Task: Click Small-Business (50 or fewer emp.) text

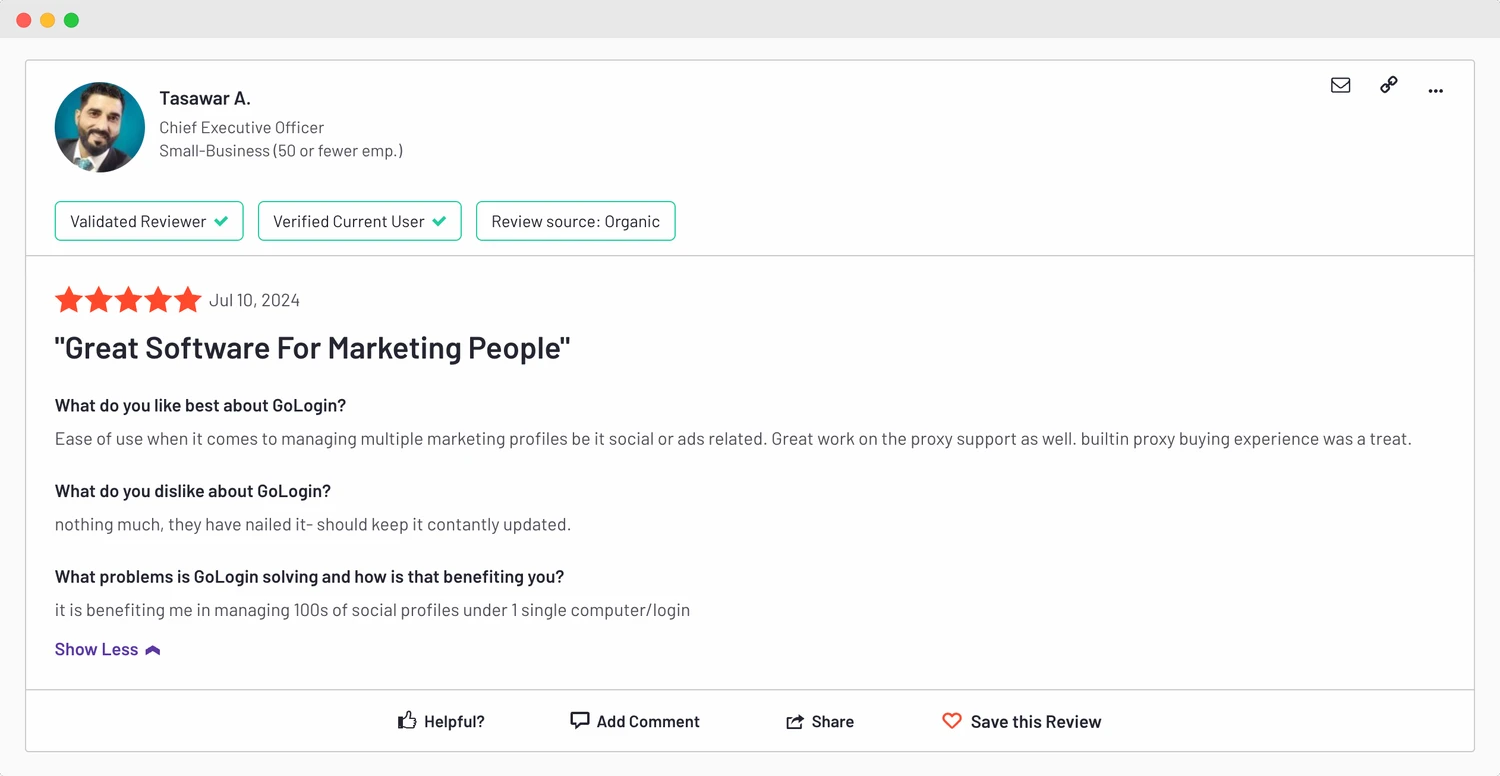Action: [x=281, y=151]
